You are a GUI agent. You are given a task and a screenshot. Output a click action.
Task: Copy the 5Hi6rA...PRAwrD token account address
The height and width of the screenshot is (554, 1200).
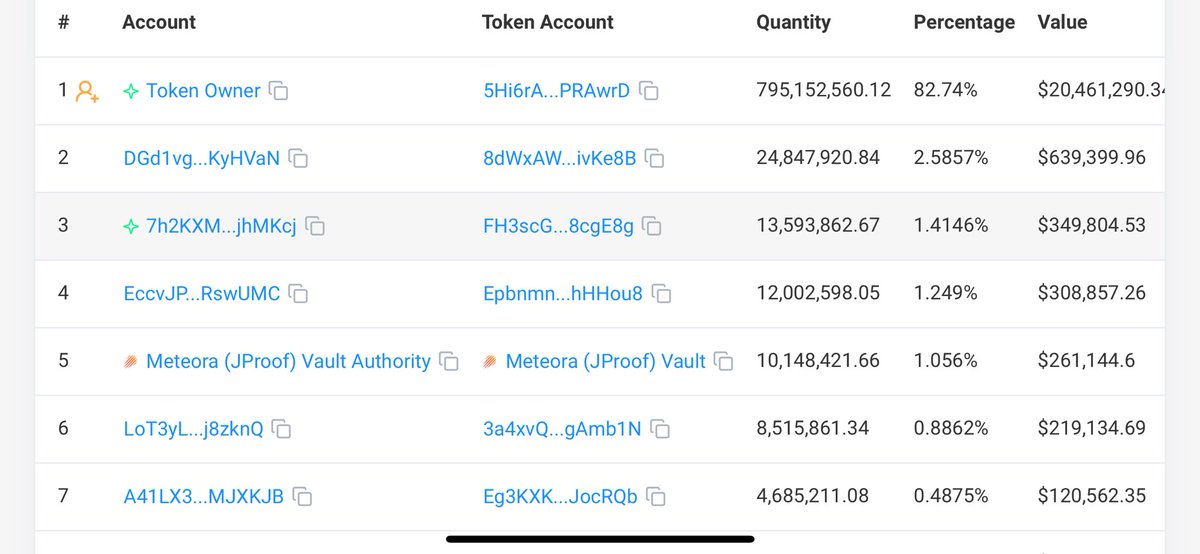click(x=649, y=91)
